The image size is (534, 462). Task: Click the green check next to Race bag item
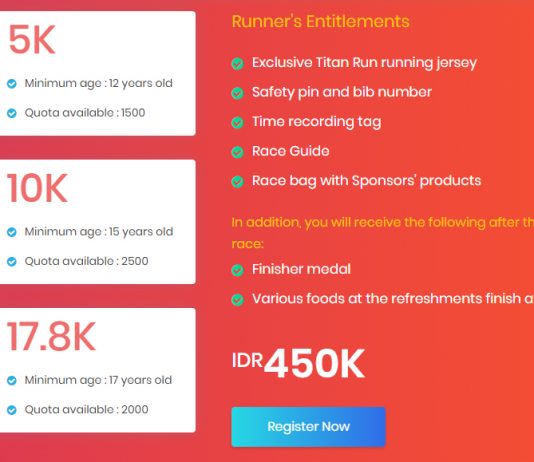237,182
